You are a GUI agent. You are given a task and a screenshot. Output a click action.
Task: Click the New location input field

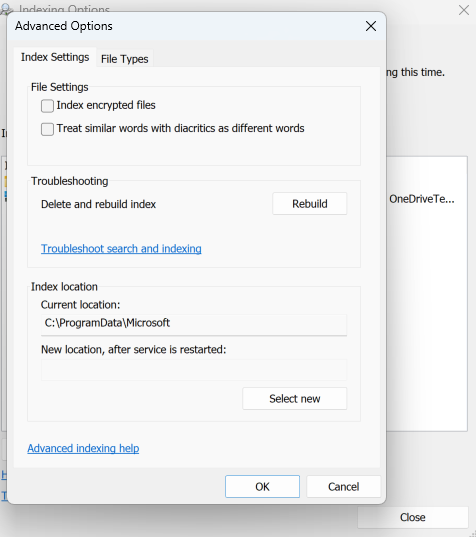click(x=194, y=370)
